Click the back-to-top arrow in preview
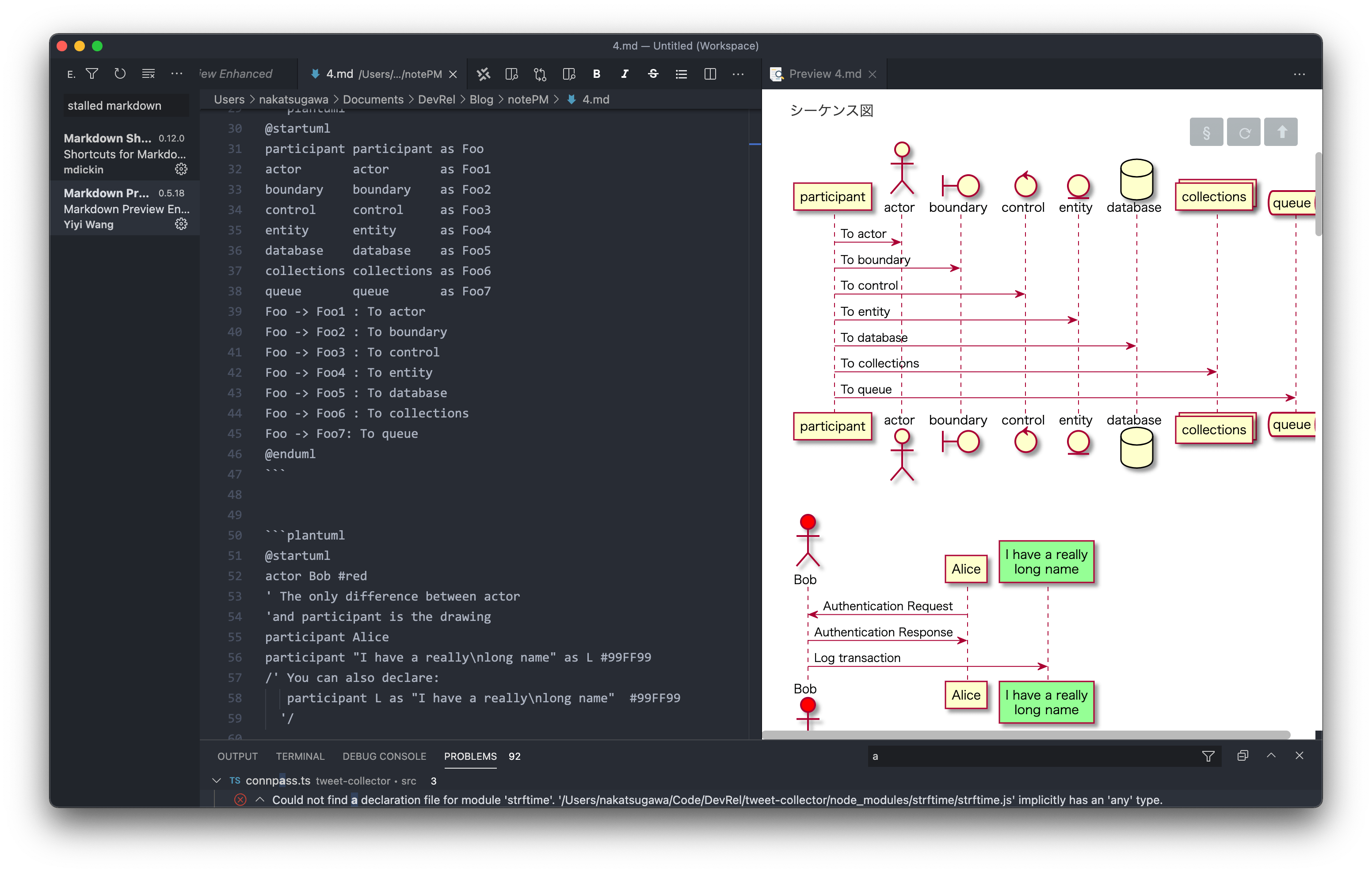Viewport: 1372px width, 873px height. point(1281,132)
